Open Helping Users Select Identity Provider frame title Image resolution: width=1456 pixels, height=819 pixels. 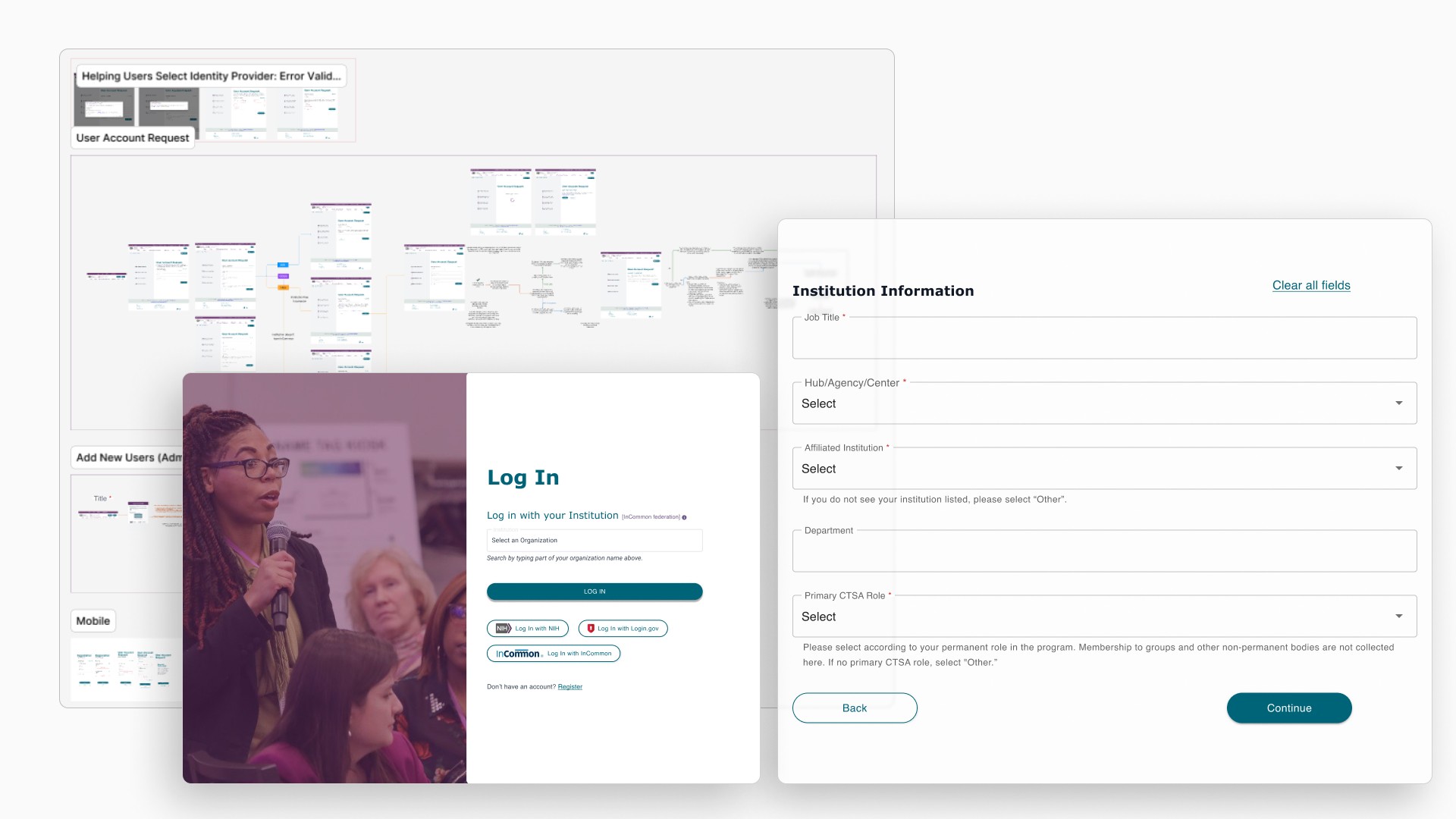pyautogui.click(x=211, y=76)
